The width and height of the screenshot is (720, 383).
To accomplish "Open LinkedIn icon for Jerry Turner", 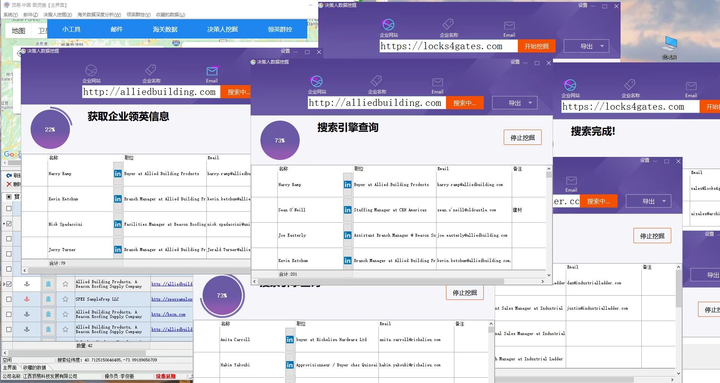I will tap(118, 249).
